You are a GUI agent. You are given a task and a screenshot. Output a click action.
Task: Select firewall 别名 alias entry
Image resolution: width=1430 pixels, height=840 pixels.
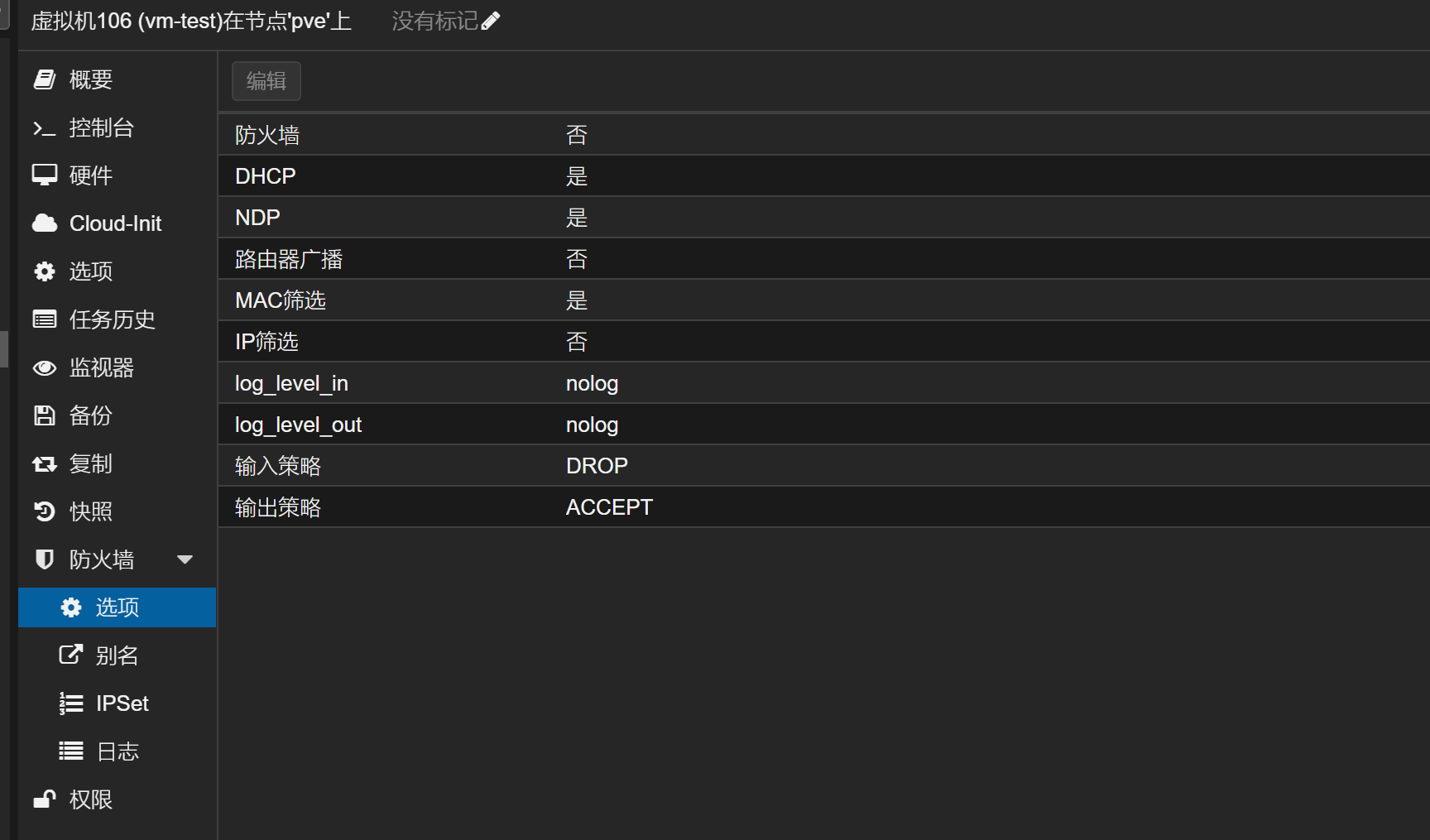[x=117, y=655]
